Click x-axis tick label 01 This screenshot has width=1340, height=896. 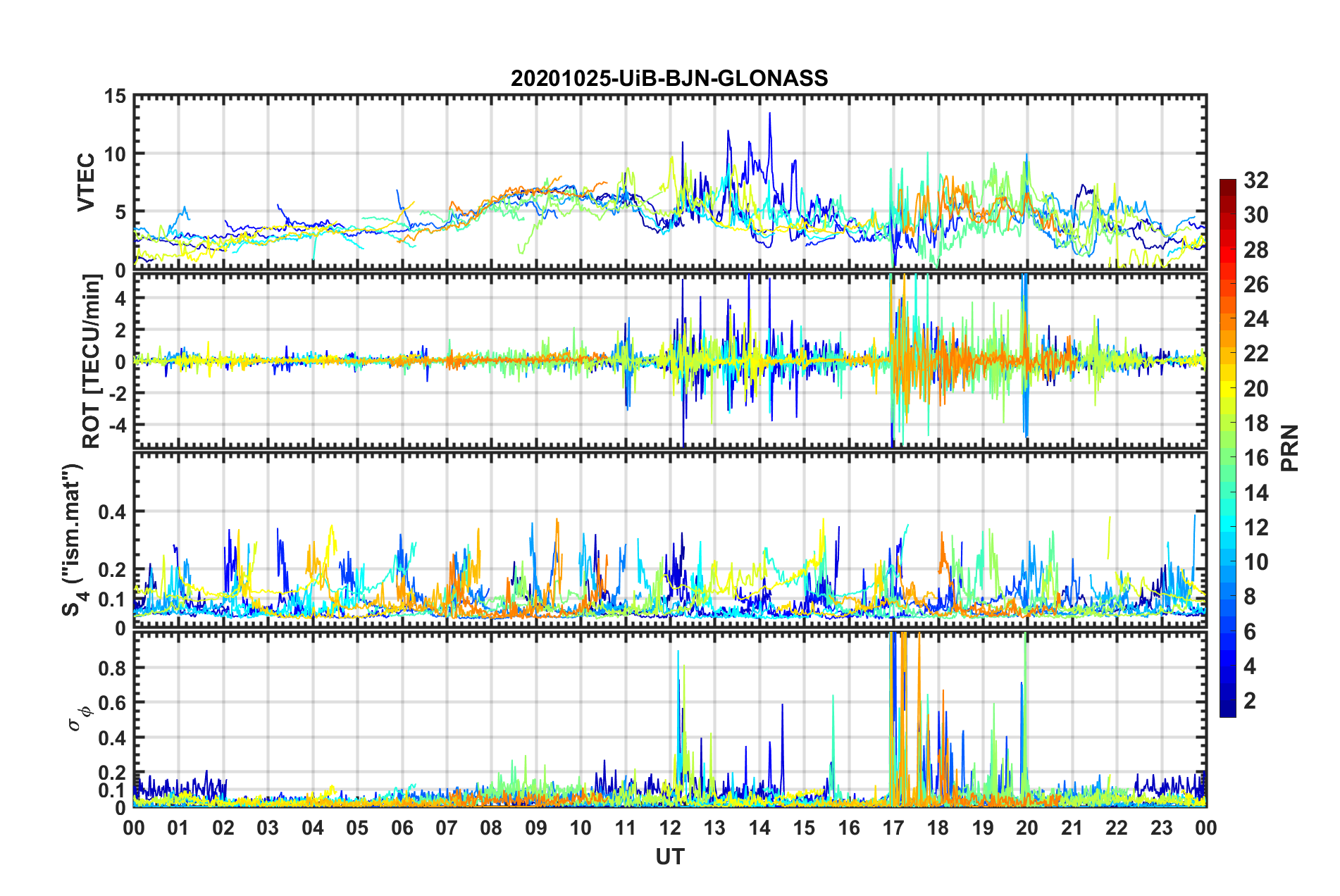[x=178, y=828]
